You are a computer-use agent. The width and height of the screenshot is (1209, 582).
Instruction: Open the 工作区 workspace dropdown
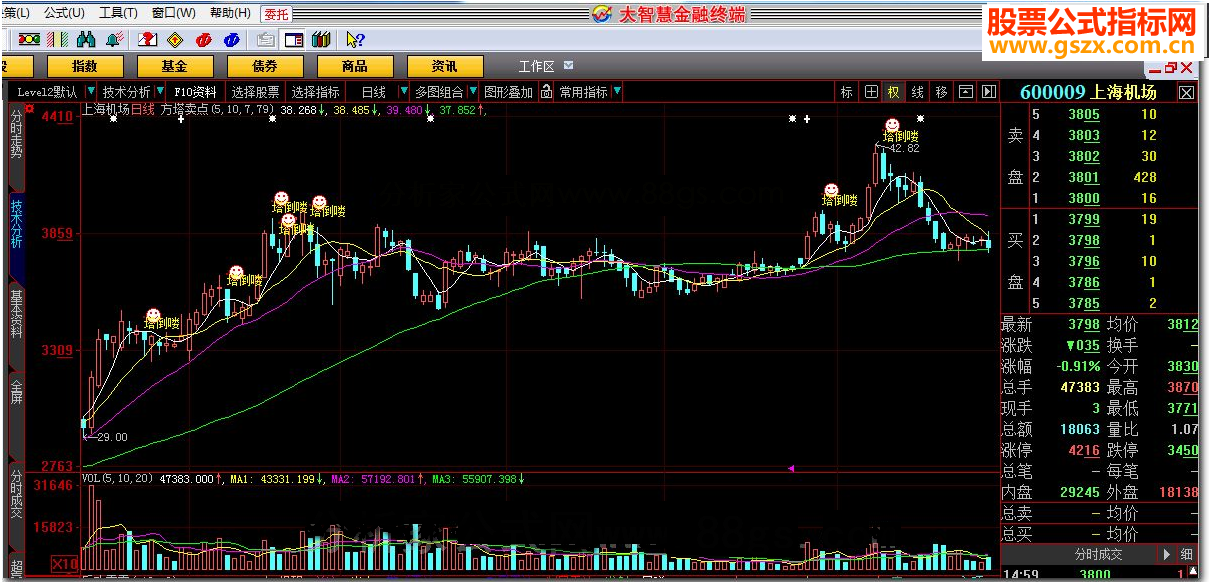click(x=569, y=66)
